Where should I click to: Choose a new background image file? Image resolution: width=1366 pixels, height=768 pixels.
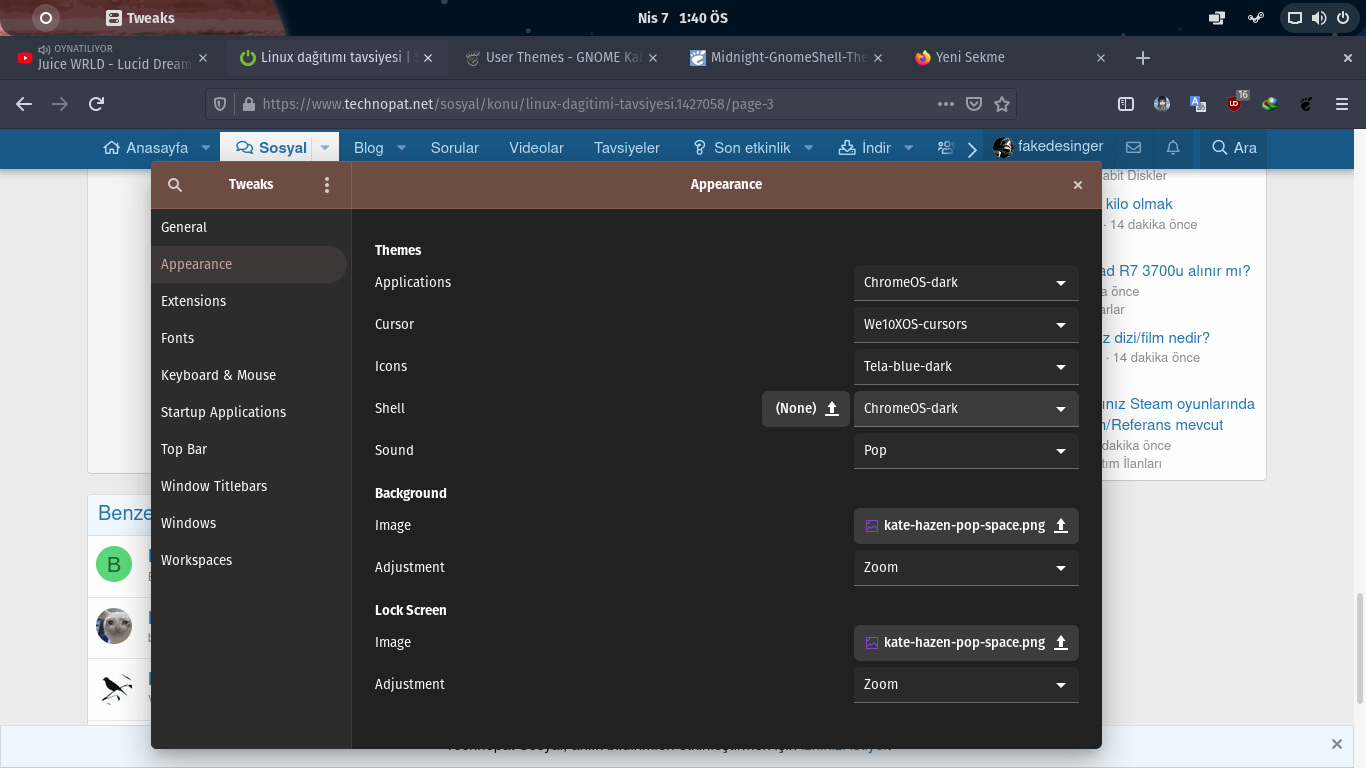(x=966, y=525)
